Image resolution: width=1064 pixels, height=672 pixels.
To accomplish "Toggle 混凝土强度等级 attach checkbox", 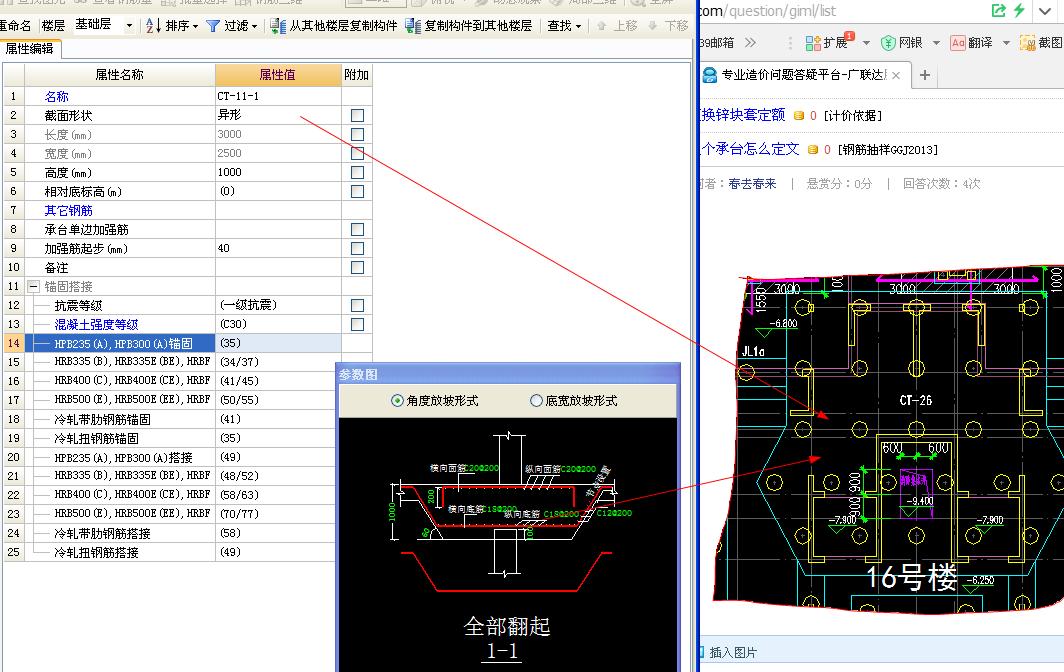I will pyautogui.click(x=357, y=324).
